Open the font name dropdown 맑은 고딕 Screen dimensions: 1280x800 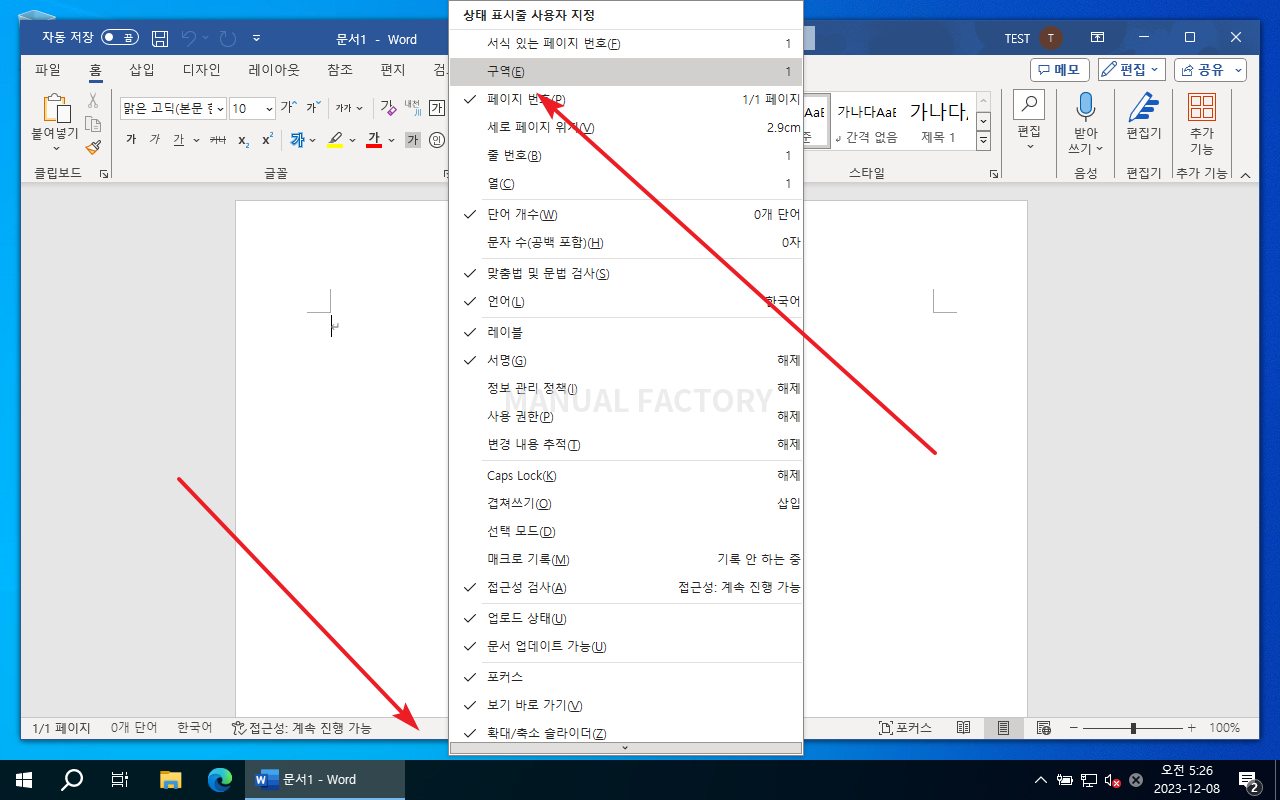tap(220, 108)
